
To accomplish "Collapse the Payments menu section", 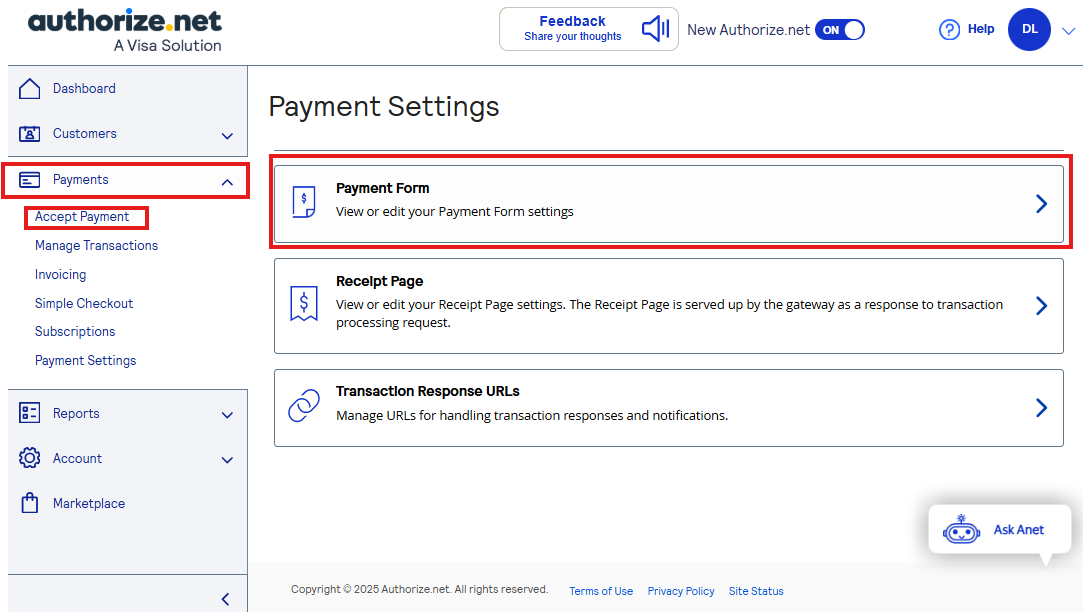I will point(227,181).
